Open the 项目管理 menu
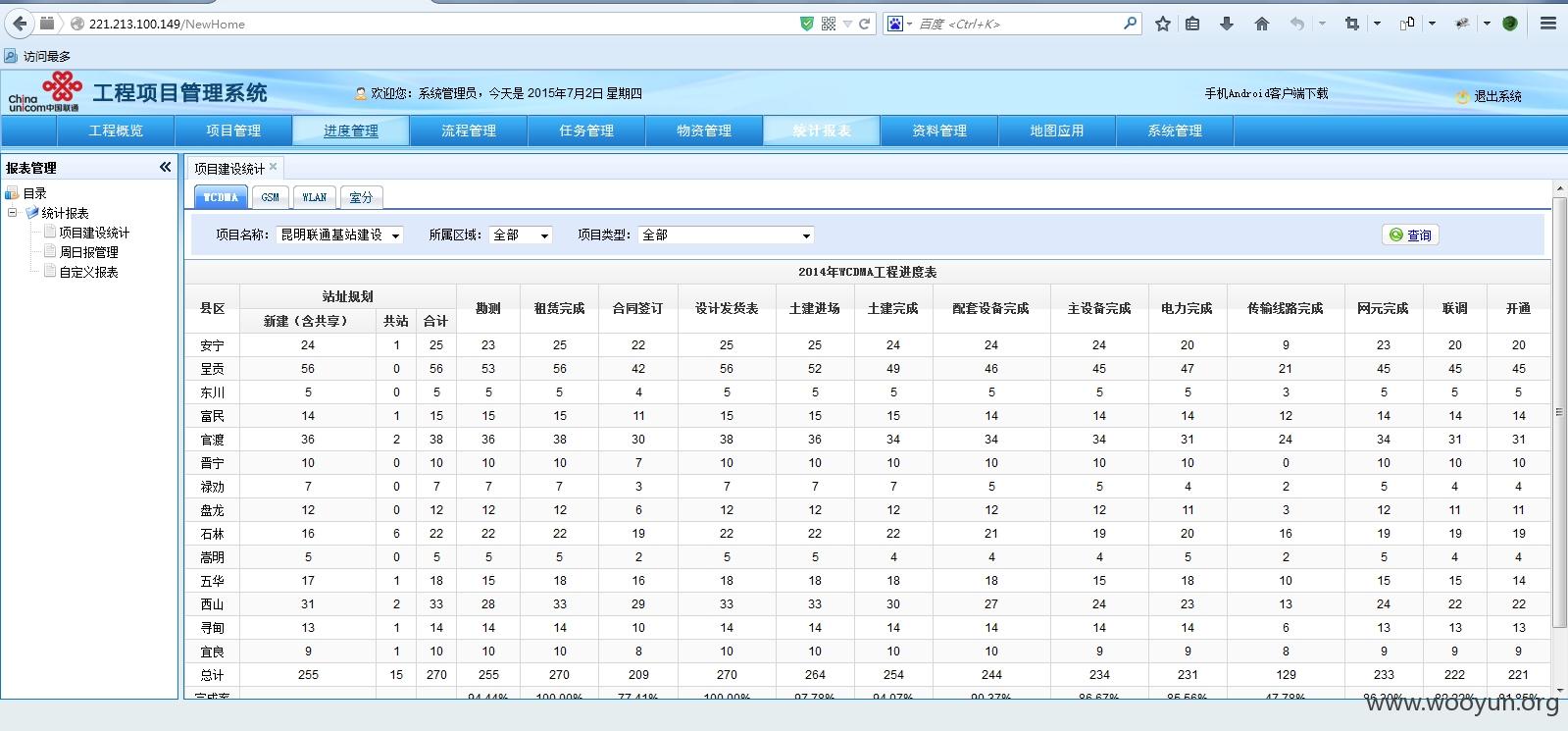This screenshot has height=731, width=1568. (x=233, y=131)
